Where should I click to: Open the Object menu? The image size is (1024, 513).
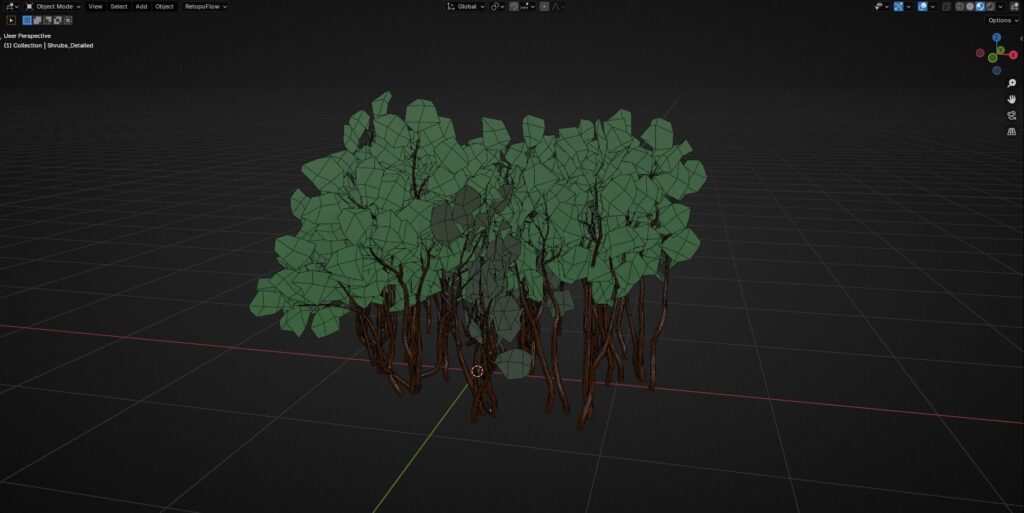tap(164, 6)
